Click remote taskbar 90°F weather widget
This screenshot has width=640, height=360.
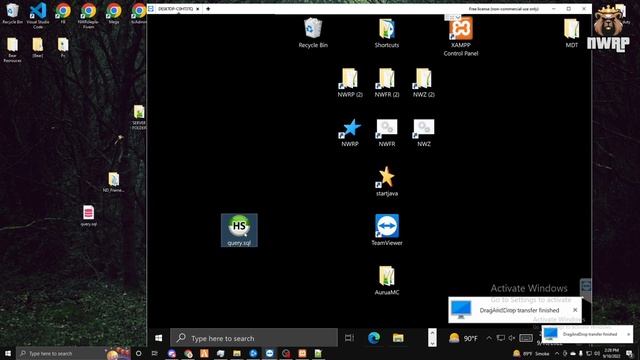coord(463,338)
